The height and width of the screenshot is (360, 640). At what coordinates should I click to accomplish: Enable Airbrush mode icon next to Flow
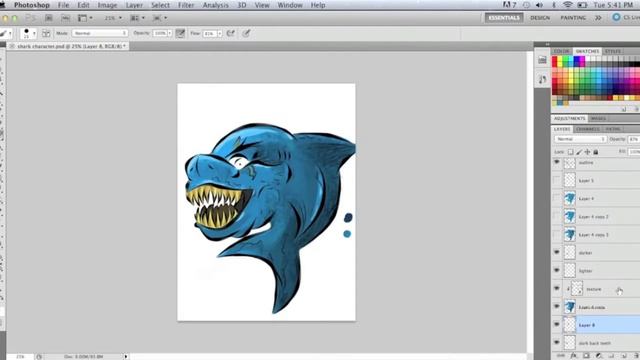coord(231,33)
